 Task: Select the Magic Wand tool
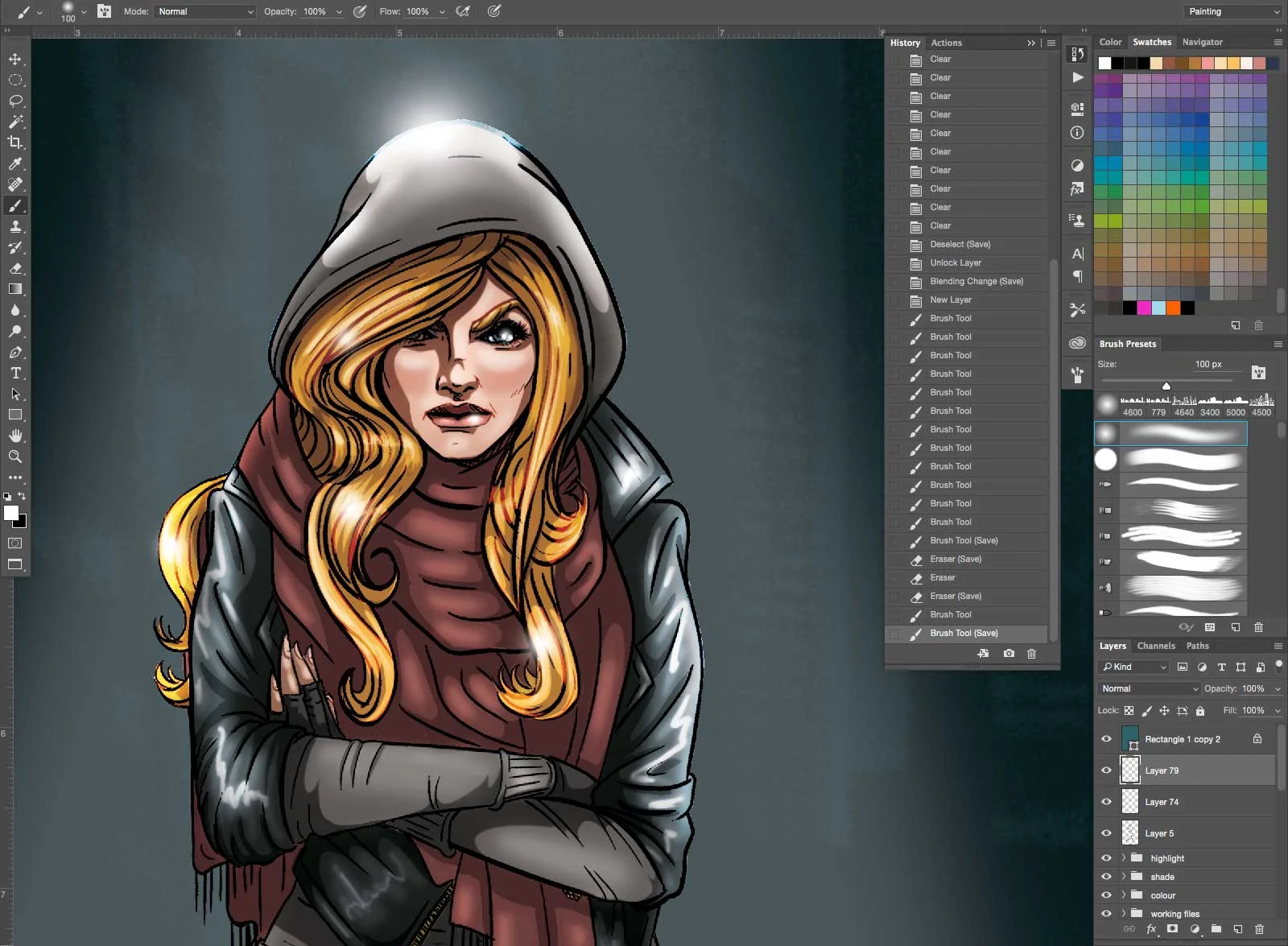15,122
